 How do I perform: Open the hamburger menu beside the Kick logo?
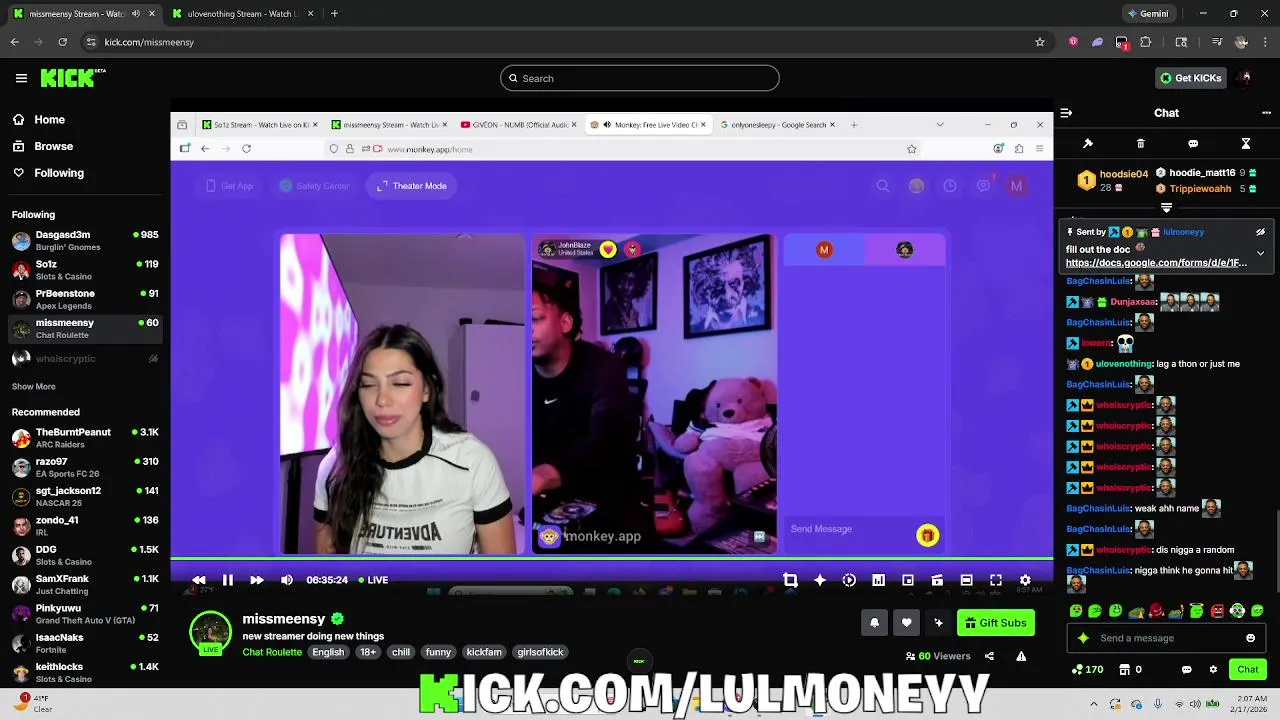coord(21,78)
